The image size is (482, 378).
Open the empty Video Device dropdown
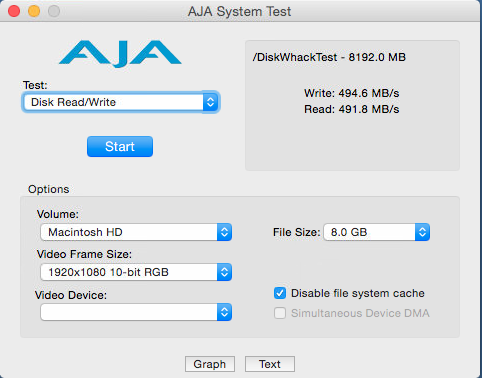136,312
